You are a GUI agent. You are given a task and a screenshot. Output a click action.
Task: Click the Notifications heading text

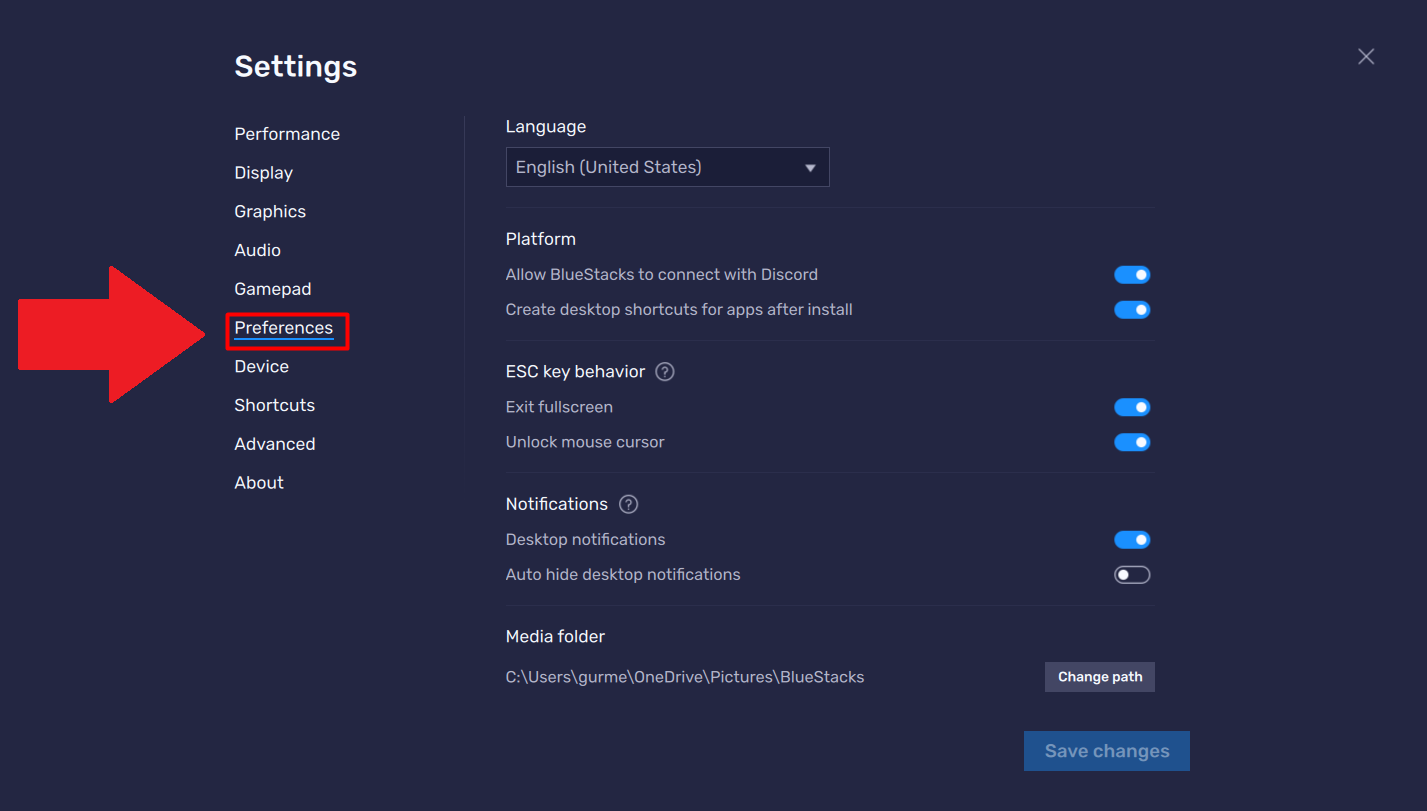point(557,504)
